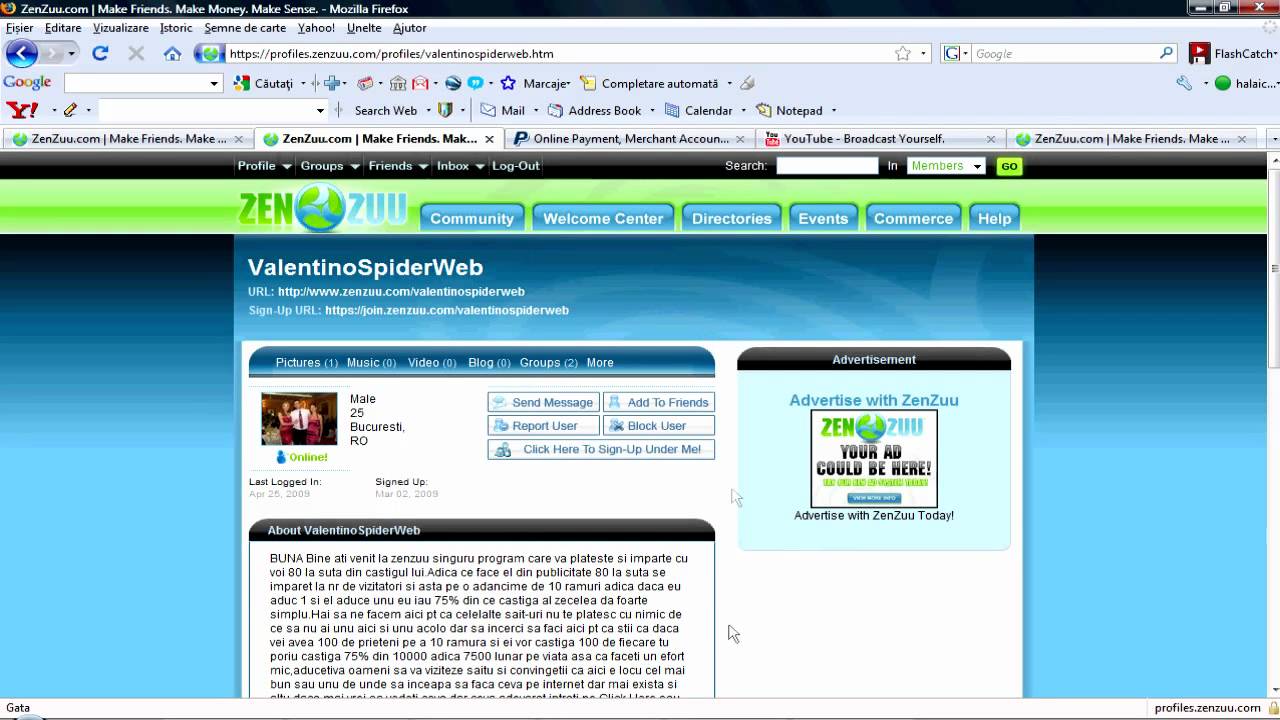Close the YouTube tab
This screenshot has width=1280, height=720.
click(990, 139)
